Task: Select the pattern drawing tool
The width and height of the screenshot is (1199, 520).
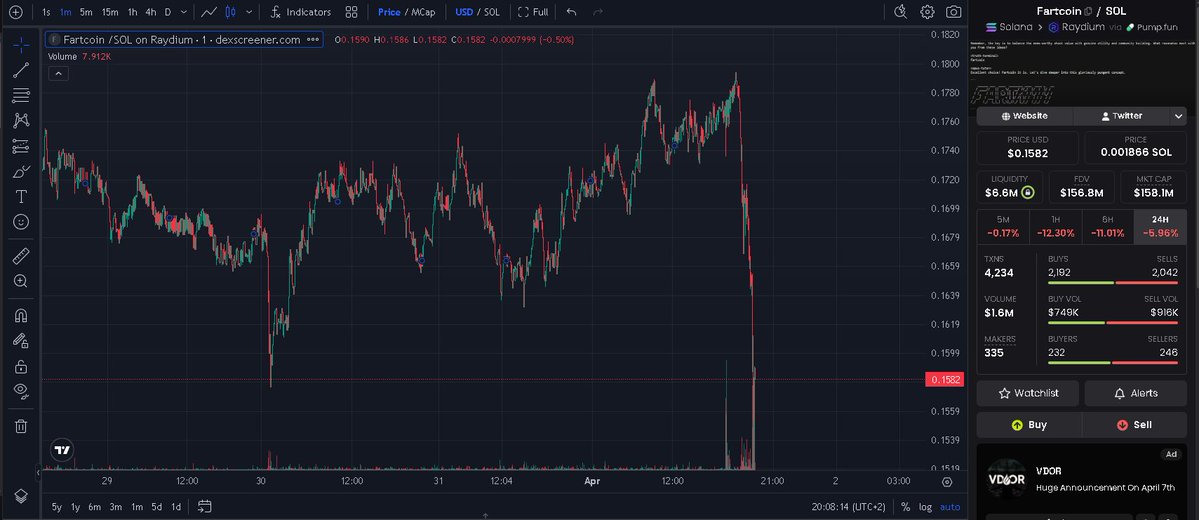Action: click(21, 121)
